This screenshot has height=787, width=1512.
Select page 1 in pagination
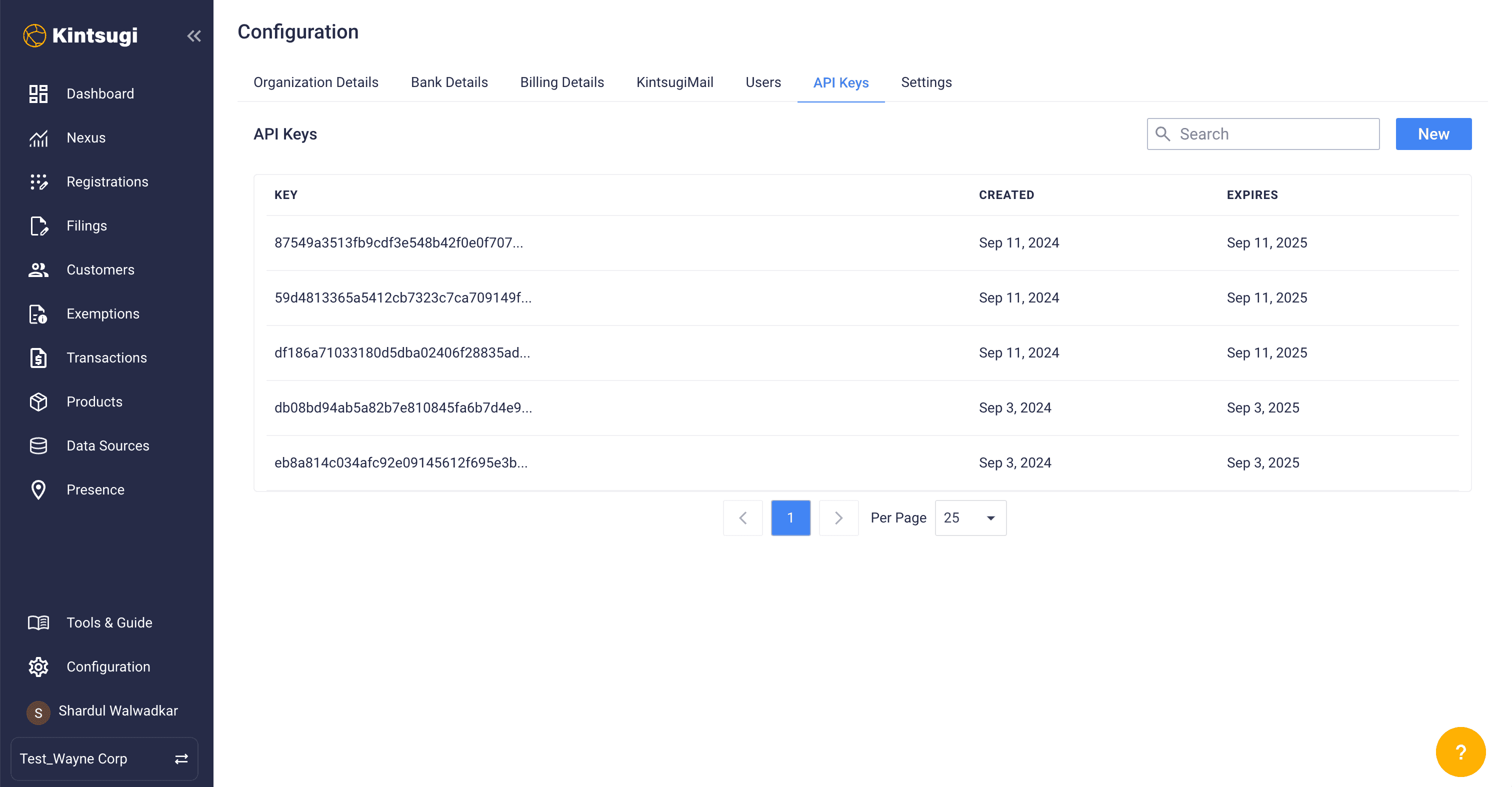tap(790, 517)
